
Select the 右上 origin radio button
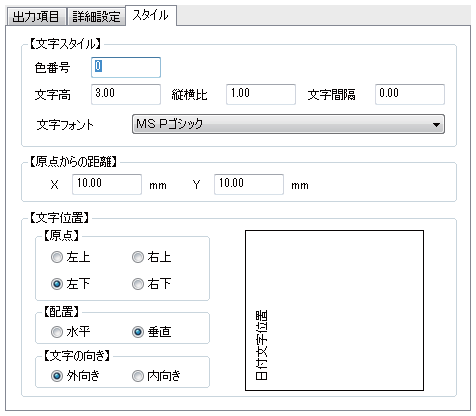pos(138,257)
